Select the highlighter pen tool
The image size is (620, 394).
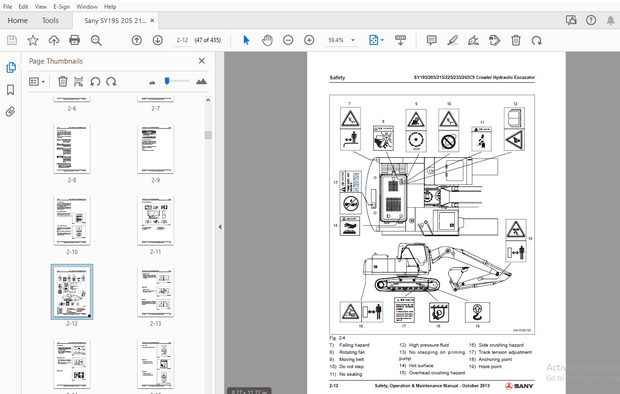tap(452, 40)
